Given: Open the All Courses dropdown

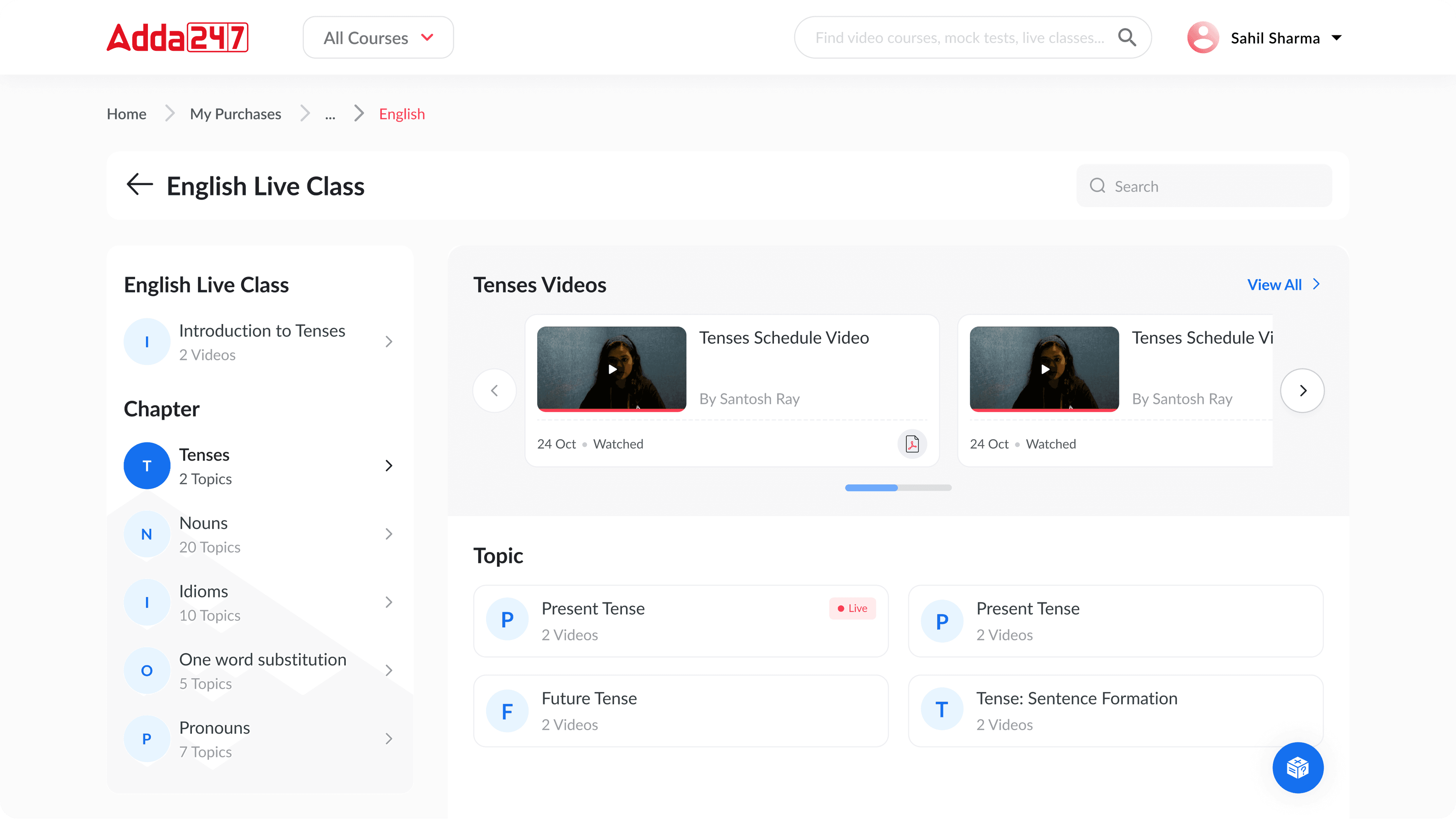Looking at the screenshot, I should pyautogui.click(x=378, y=37).
